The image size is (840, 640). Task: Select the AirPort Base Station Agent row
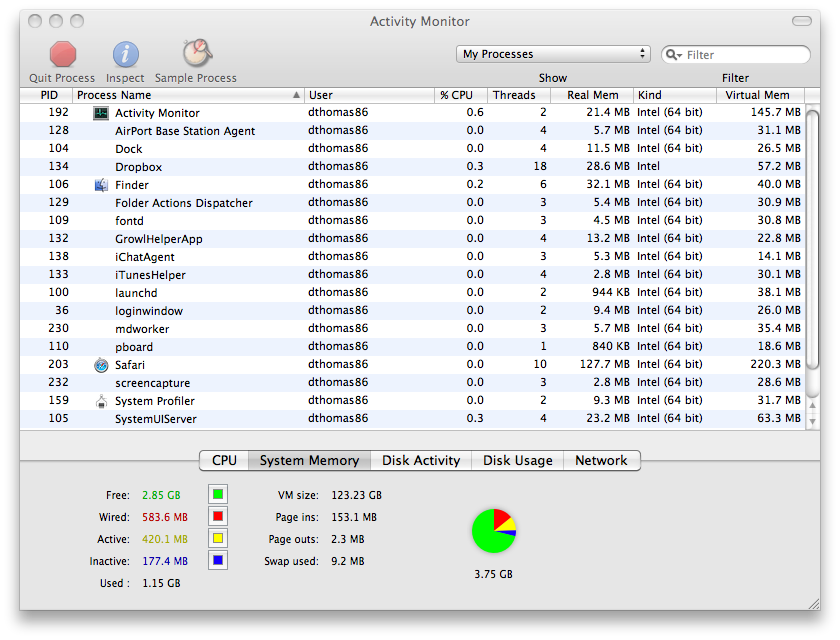[412, 131]
